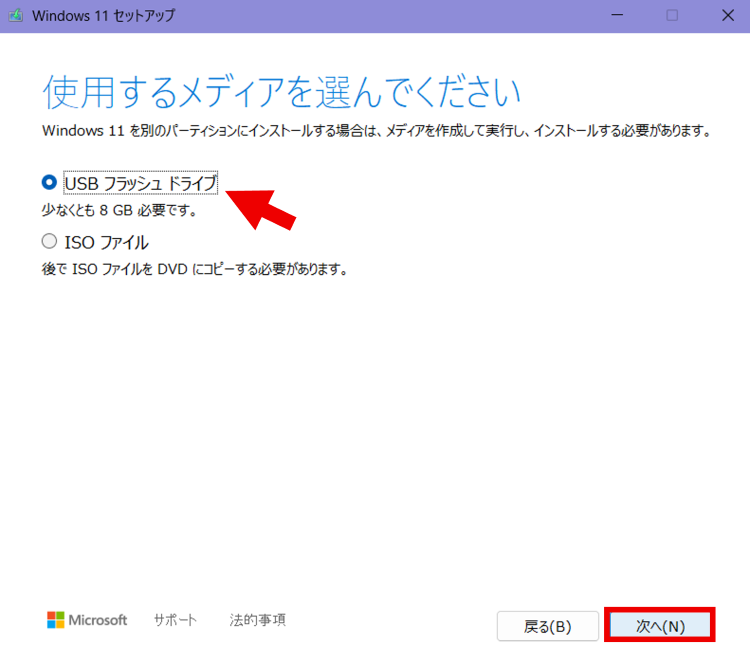This screenshot has height=665, width=750.
Task: Click the ISO ファイルを DVD にコピー description text
Action: 194,269
